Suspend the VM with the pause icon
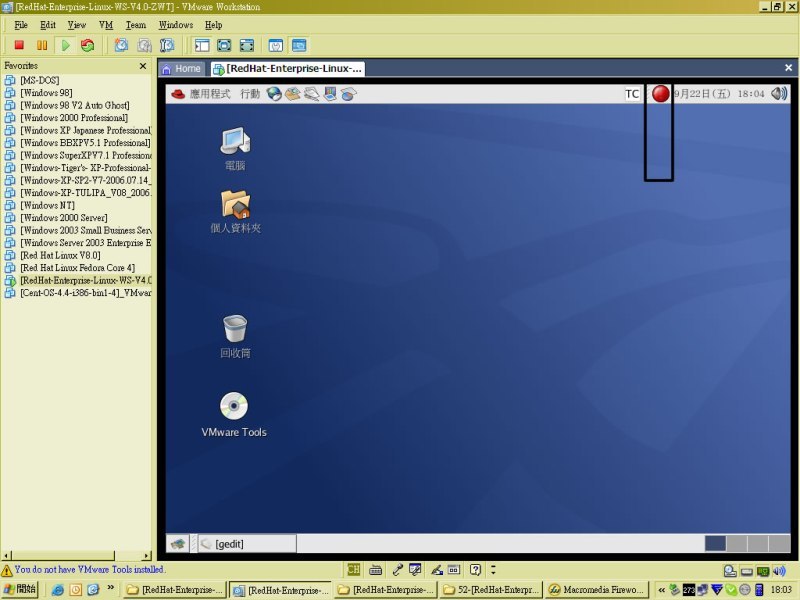 coord(42,45)
